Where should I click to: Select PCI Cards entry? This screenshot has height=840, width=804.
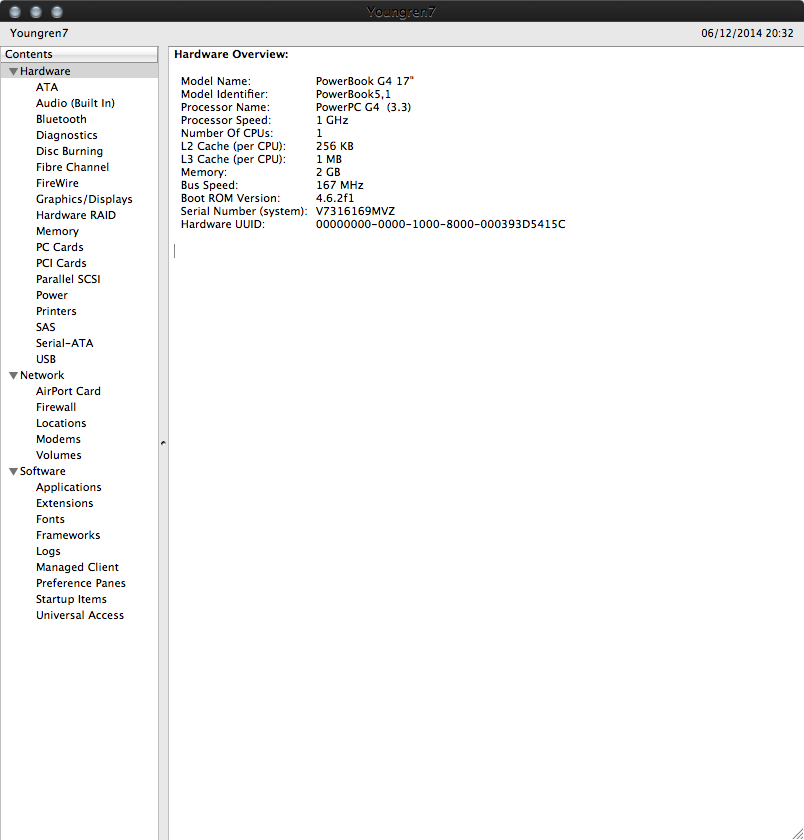pyautogui.click(x=61, y=263)
